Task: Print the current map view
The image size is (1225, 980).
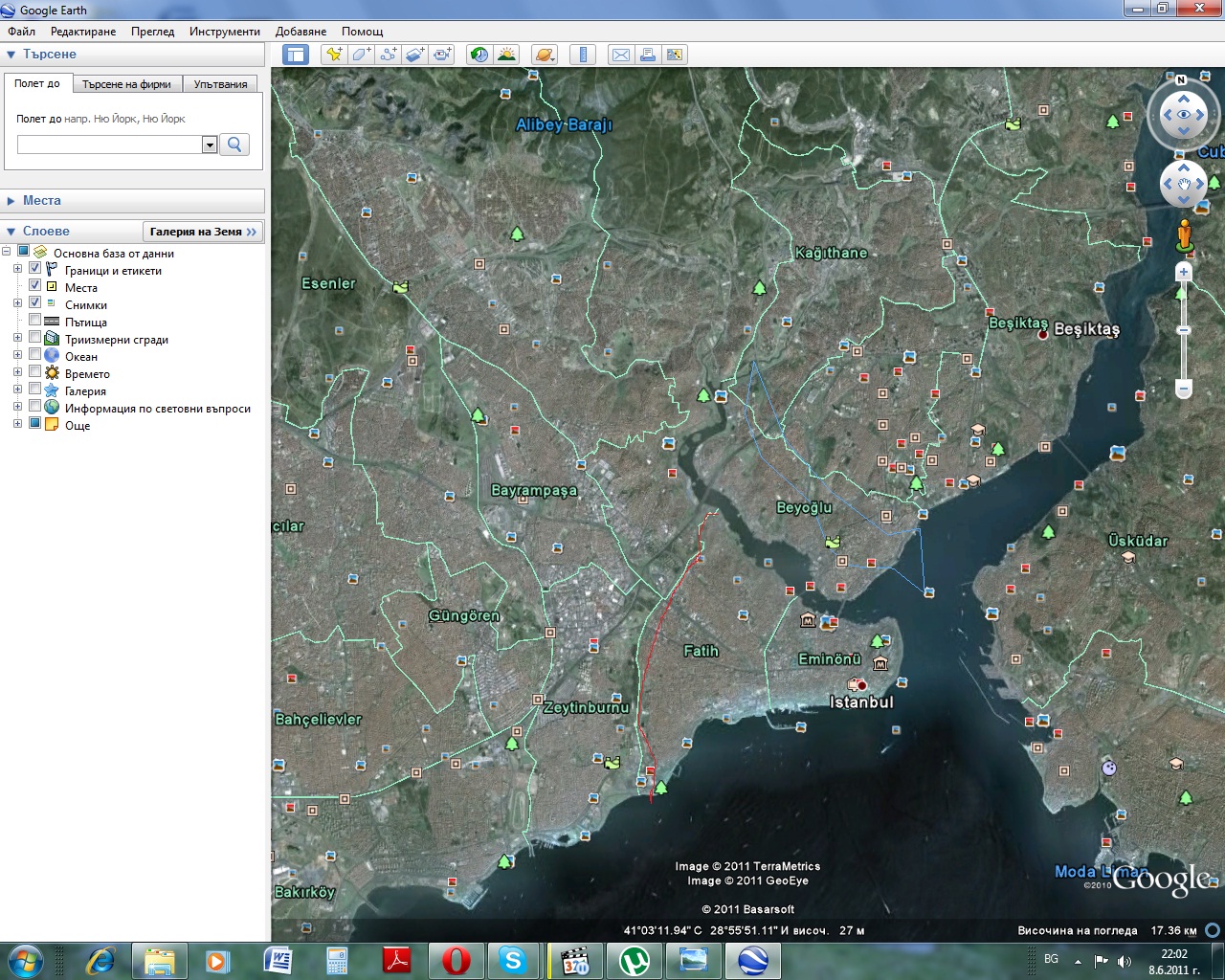Action: click(x=648, y=55)
